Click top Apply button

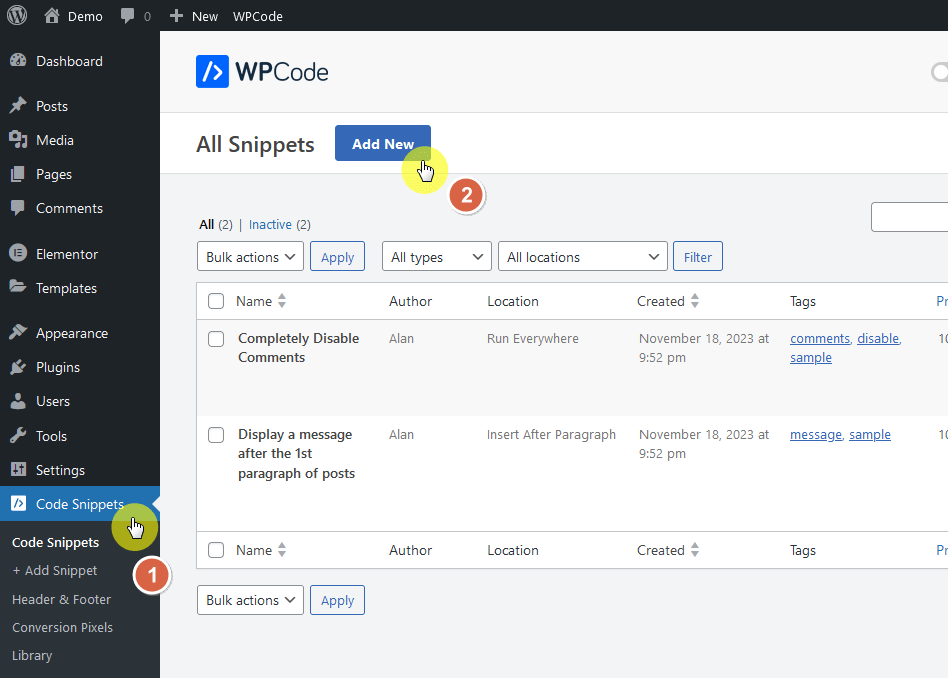(337, 256)
